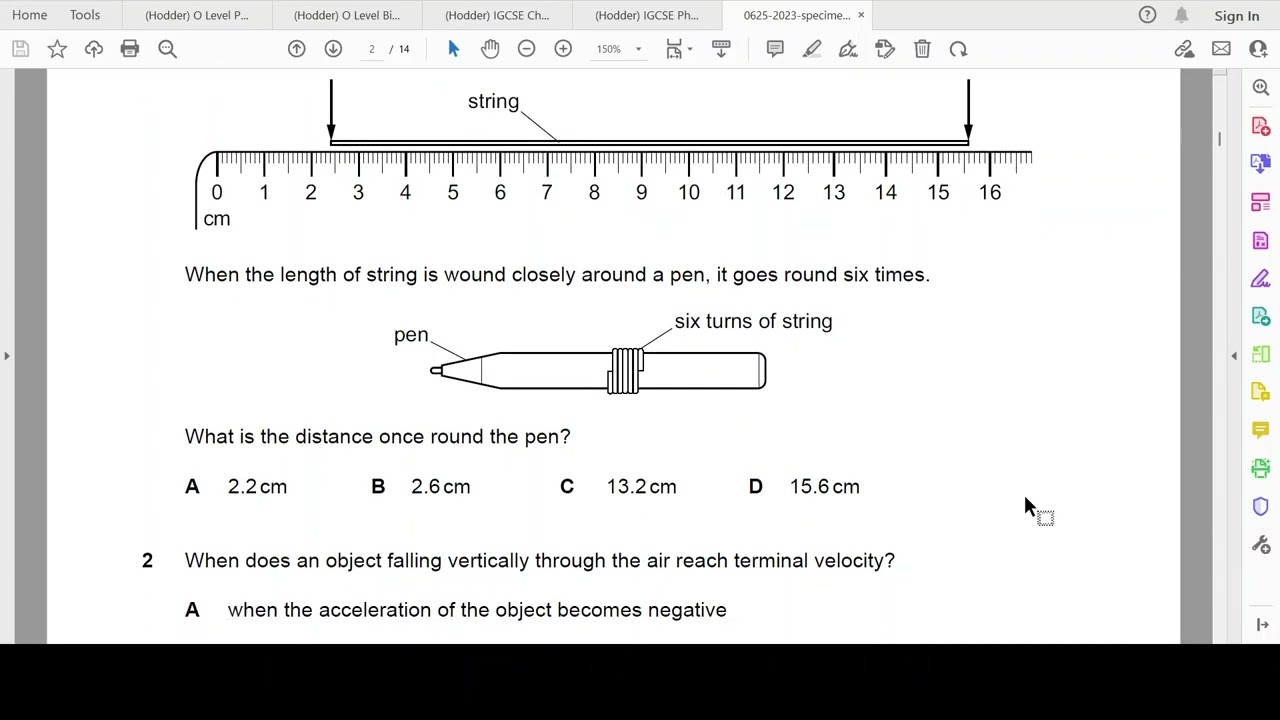Open the sign document pen tool

click(x=848, y=49)
